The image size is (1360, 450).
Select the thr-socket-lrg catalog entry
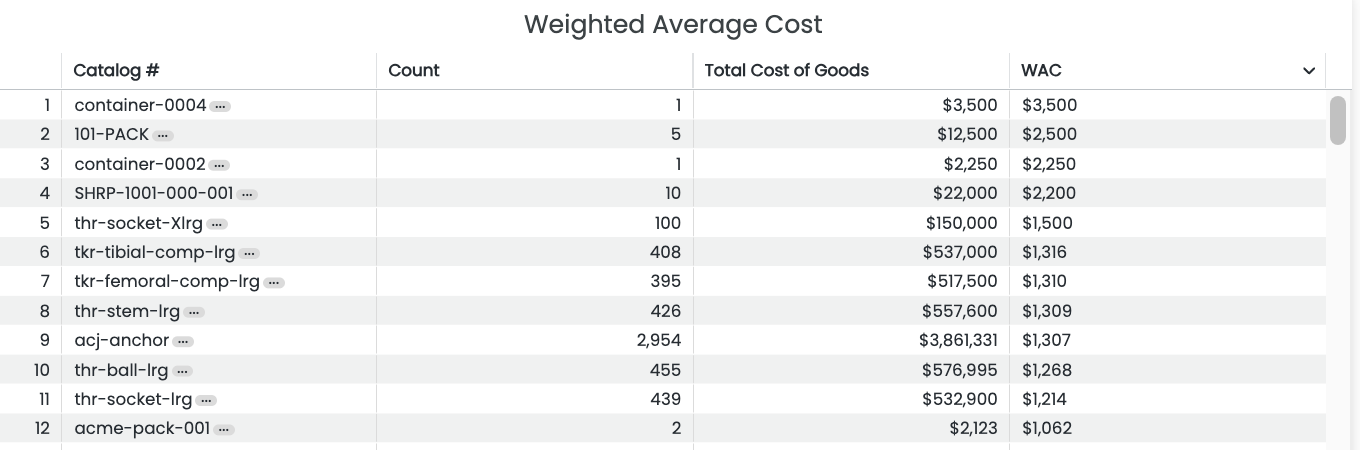click(133, 399)
